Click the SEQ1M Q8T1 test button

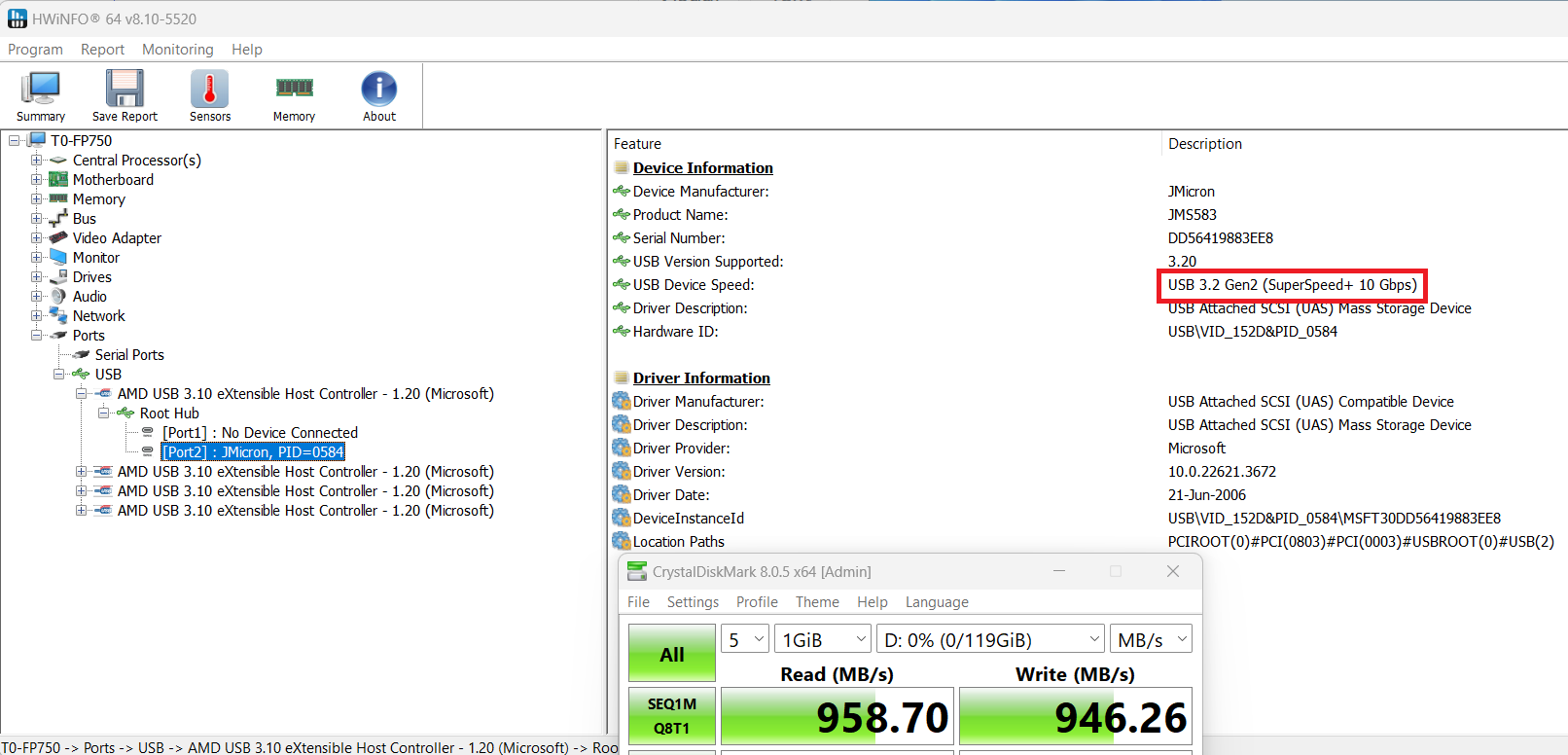tap(672, 716)
